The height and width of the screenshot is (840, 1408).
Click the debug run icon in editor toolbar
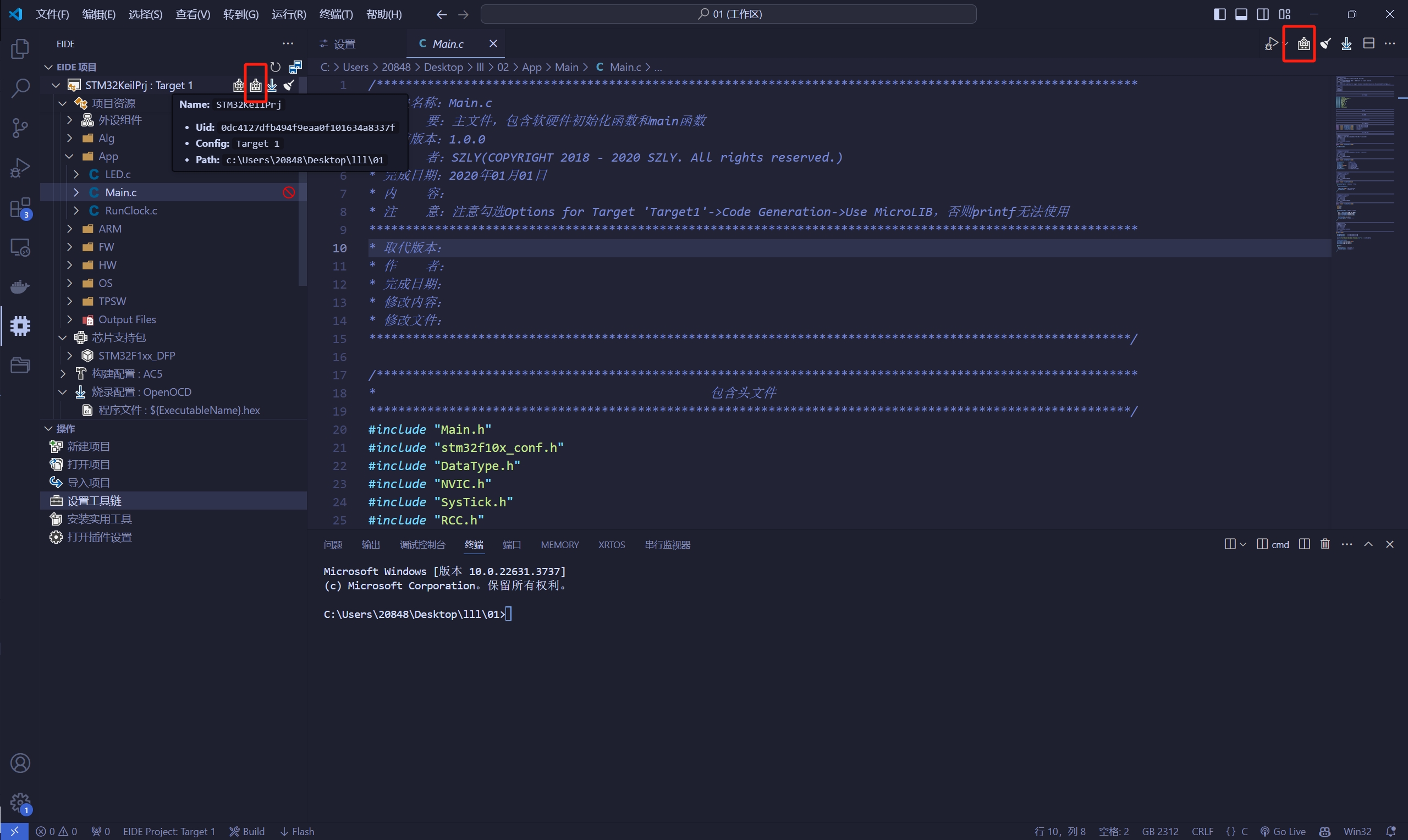[x=1271, y=43]
